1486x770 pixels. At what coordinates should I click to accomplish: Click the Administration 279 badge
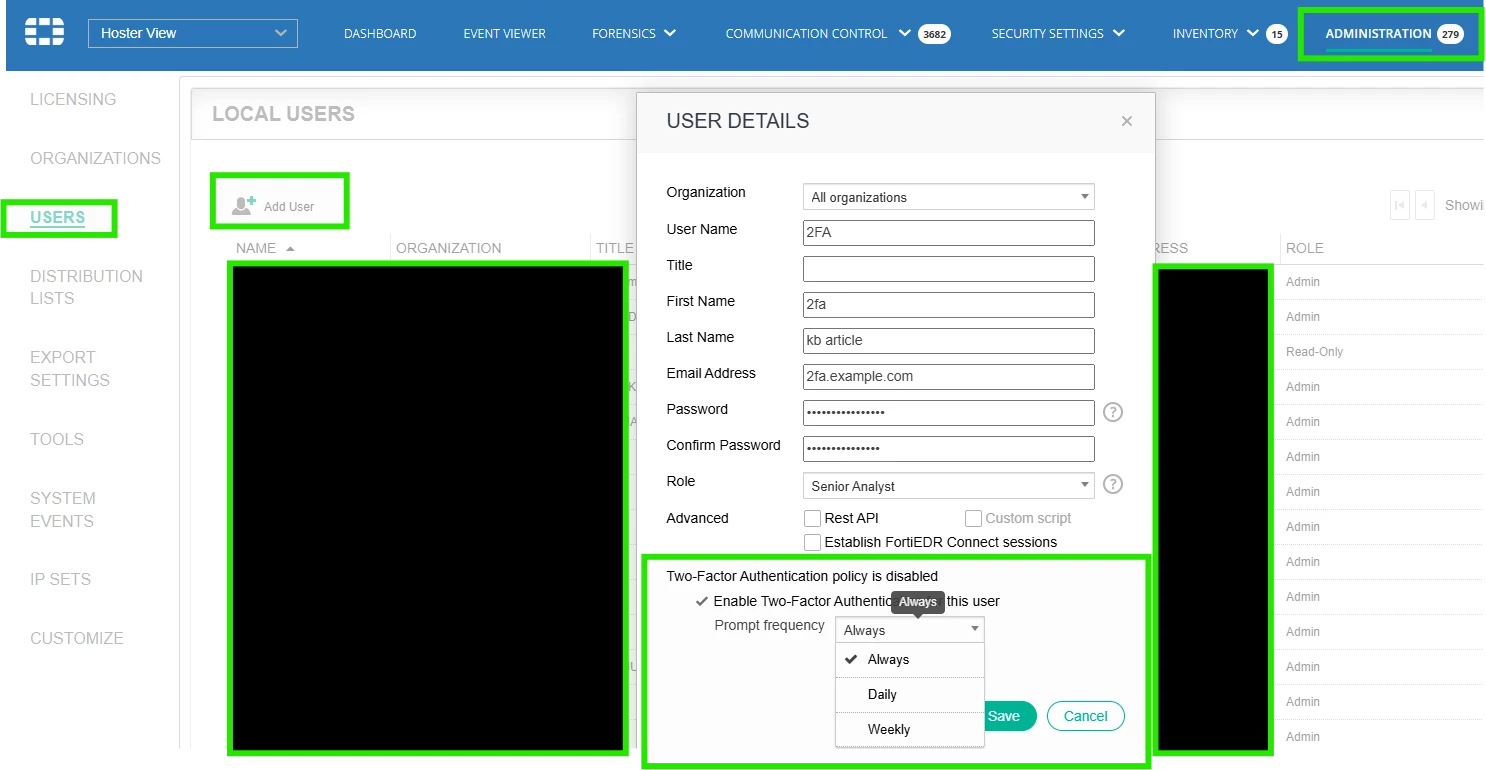1450,34
